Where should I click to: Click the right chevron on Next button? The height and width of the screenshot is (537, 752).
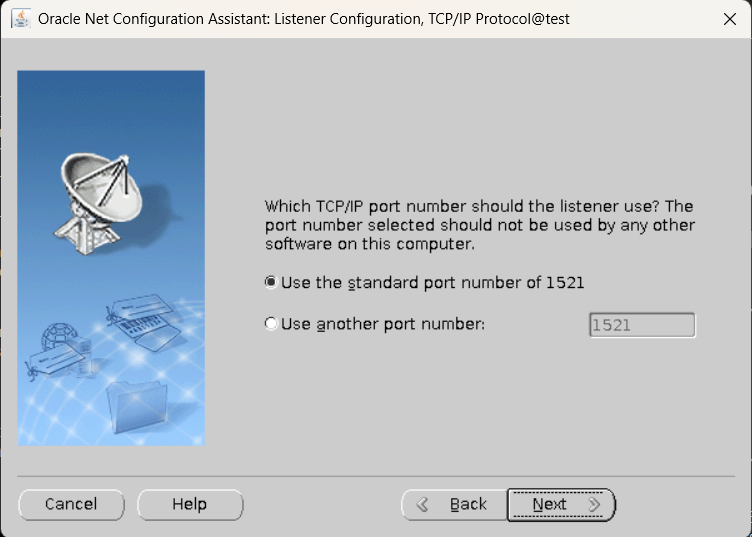pos(594,504)
